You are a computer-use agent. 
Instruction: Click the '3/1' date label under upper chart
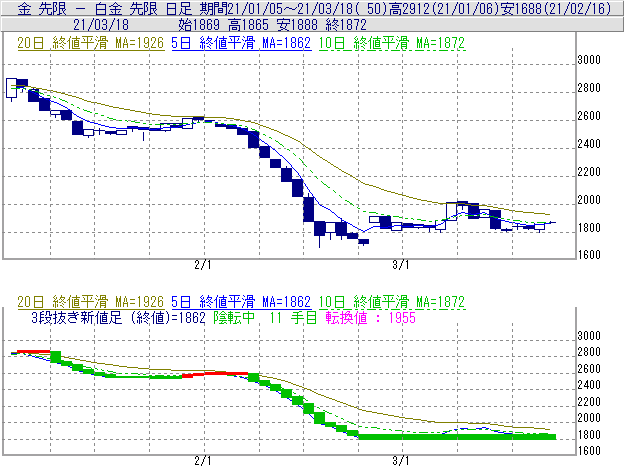click(x=401, y=265)
